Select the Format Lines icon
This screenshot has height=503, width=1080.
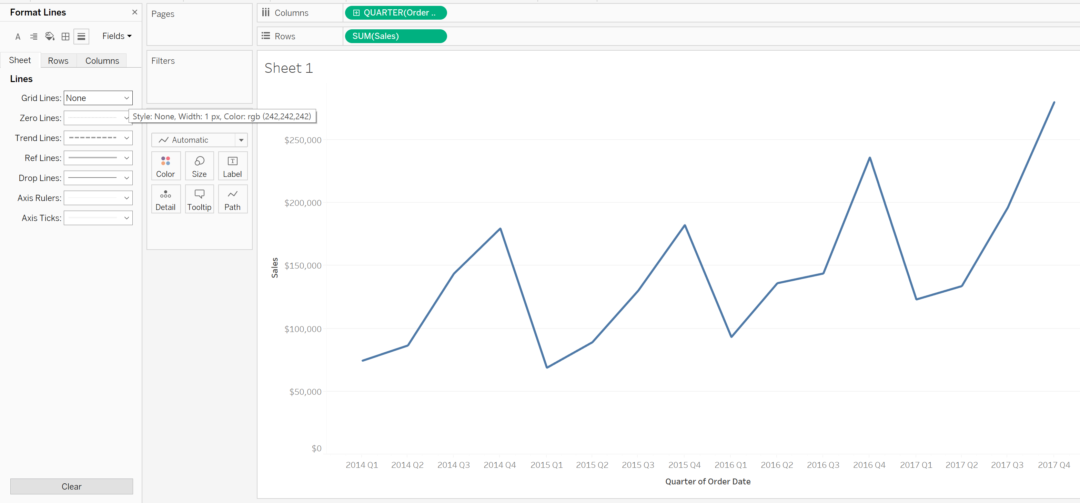(x=81, y=37)
